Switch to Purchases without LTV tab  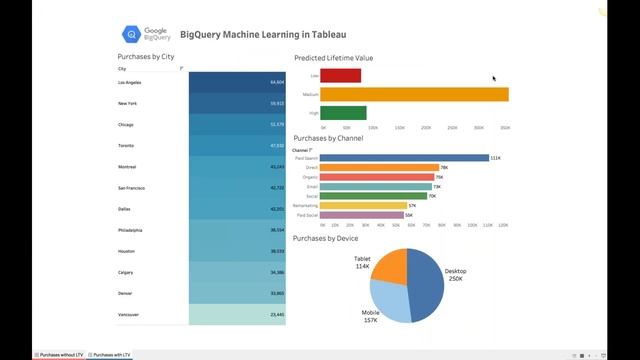(59, 355)
